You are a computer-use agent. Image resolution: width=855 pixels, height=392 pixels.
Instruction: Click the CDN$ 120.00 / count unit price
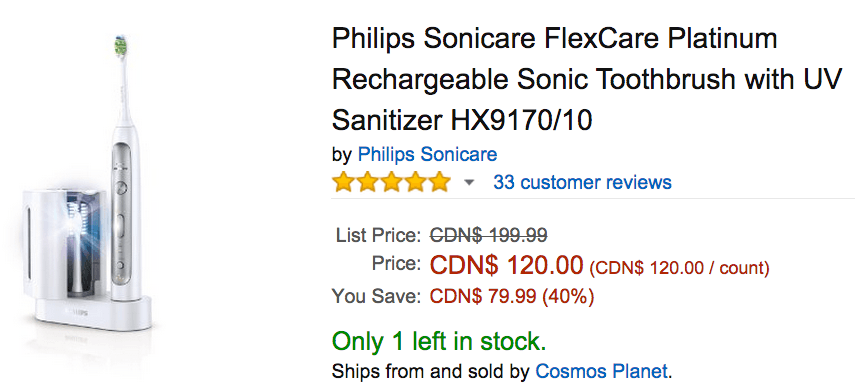[679, 268]
